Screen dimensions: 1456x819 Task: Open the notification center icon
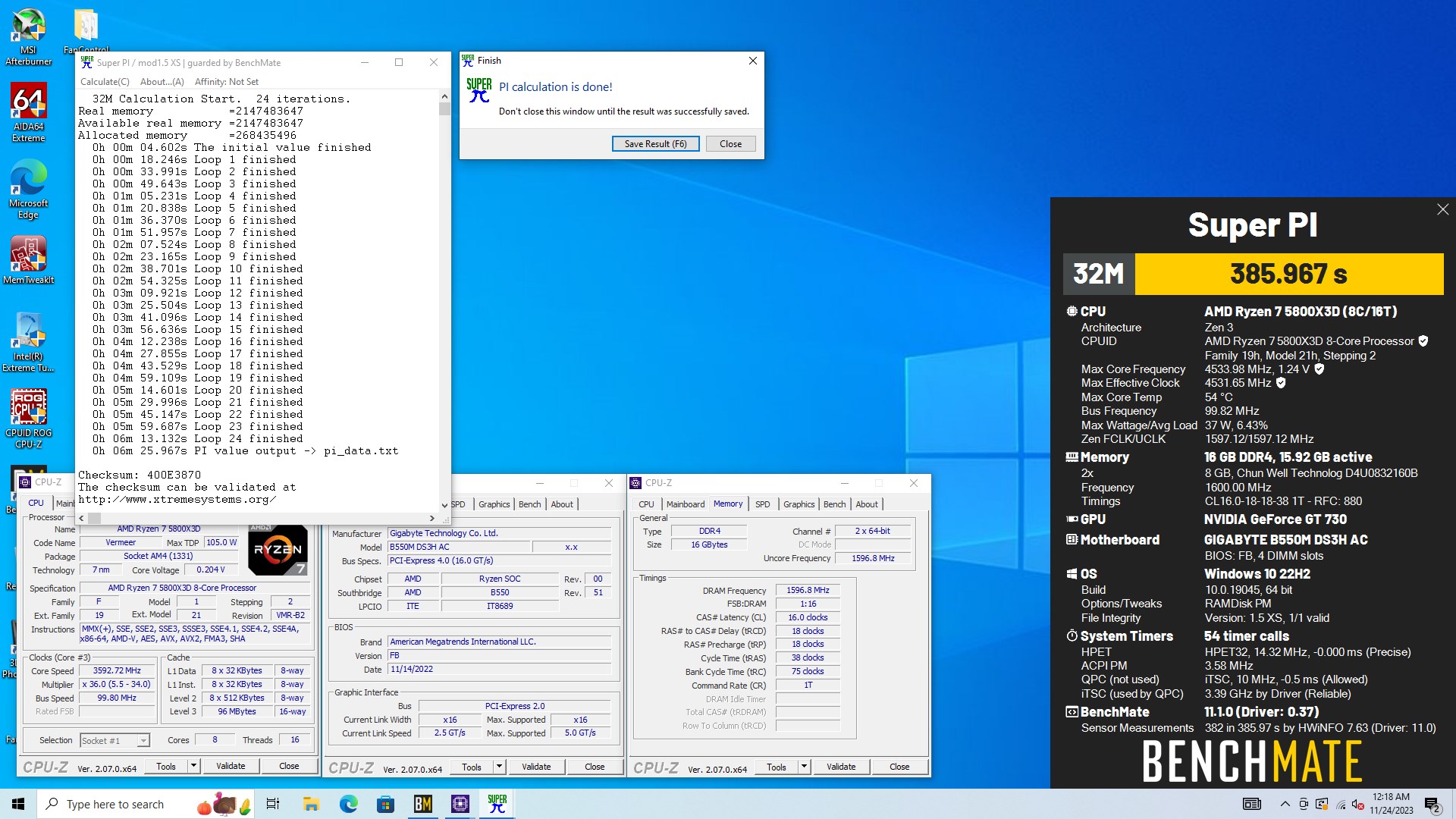(x=1432, y=805)
